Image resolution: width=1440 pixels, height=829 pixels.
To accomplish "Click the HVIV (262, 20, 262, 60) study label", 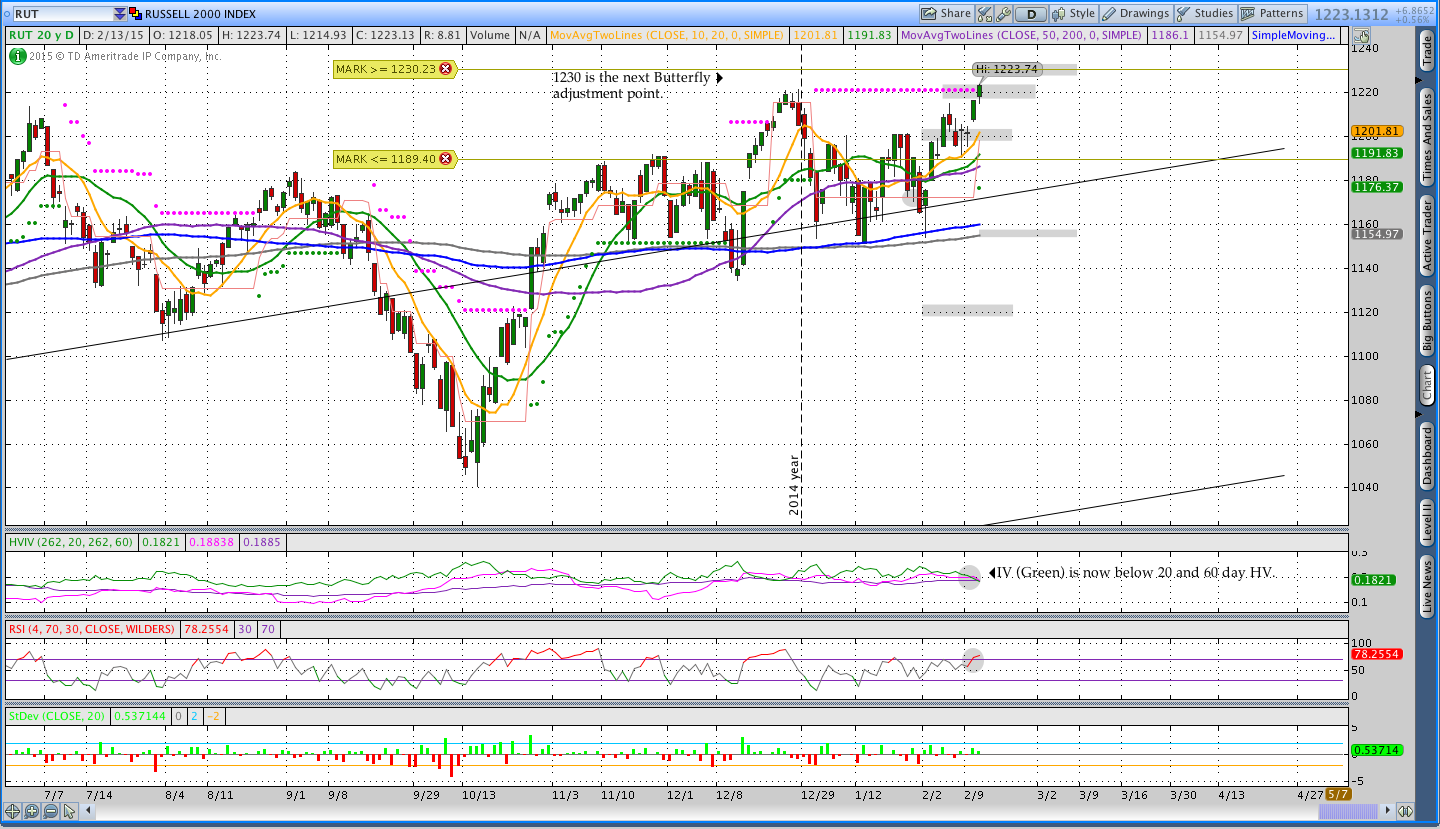I will tap(71, 542).
